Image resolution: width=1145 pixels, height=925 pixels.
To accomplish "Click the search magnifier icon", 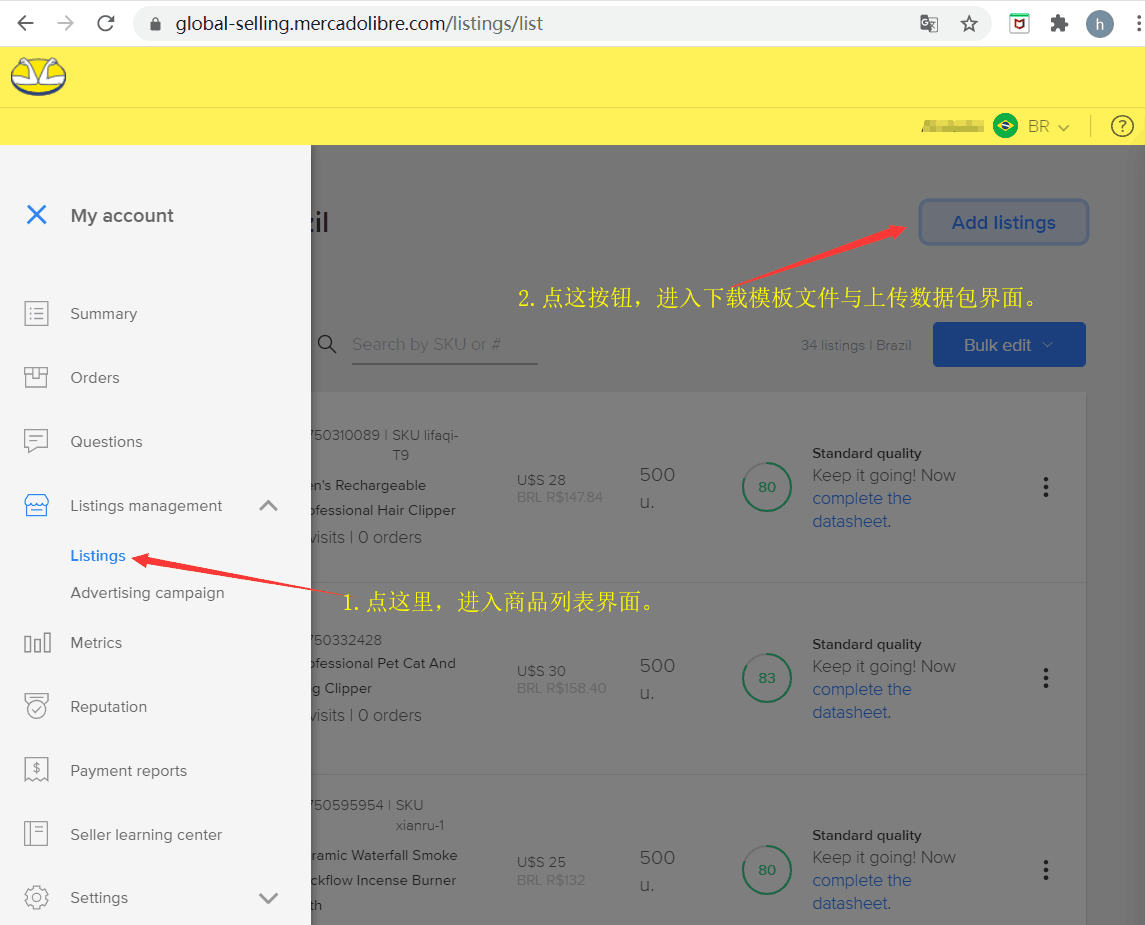I will tap(327, 344).
